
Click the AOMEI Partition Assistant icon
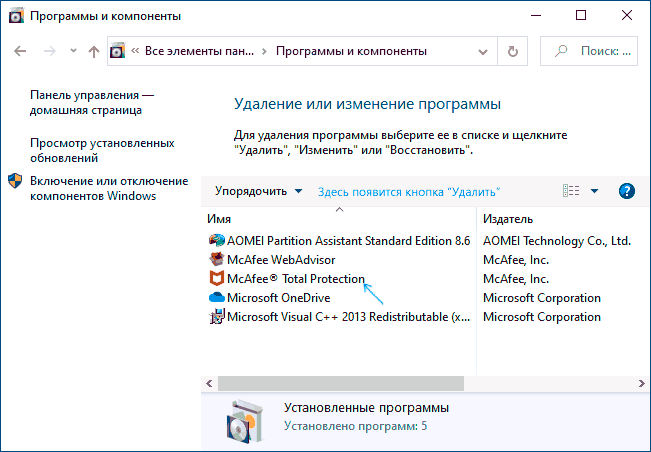(216, 240)
